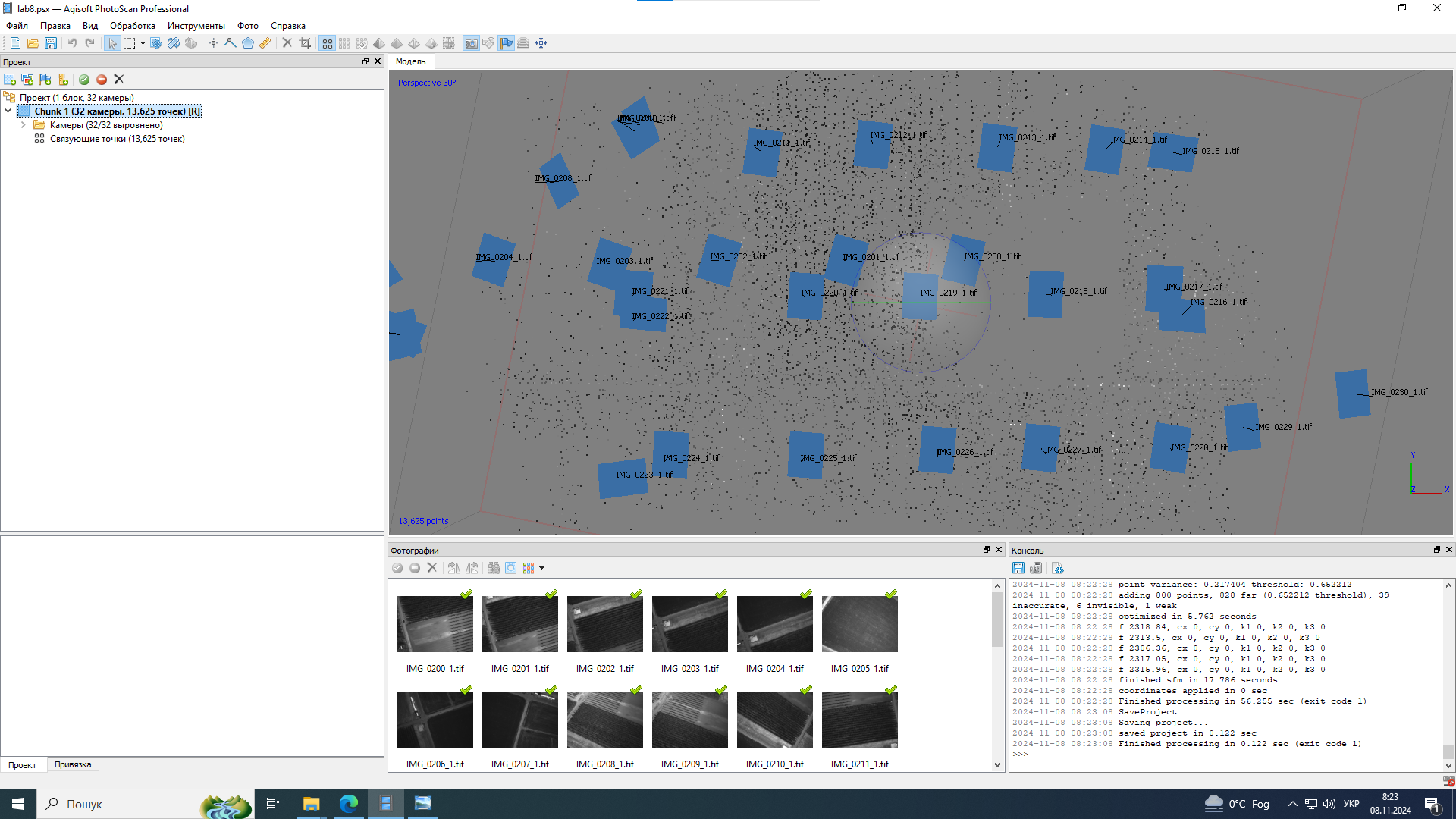The height and width of the screenshot is (819, 1456).
Task: Click the Photos pane vertical scrollbar thumb
Action: coord(997,618)
